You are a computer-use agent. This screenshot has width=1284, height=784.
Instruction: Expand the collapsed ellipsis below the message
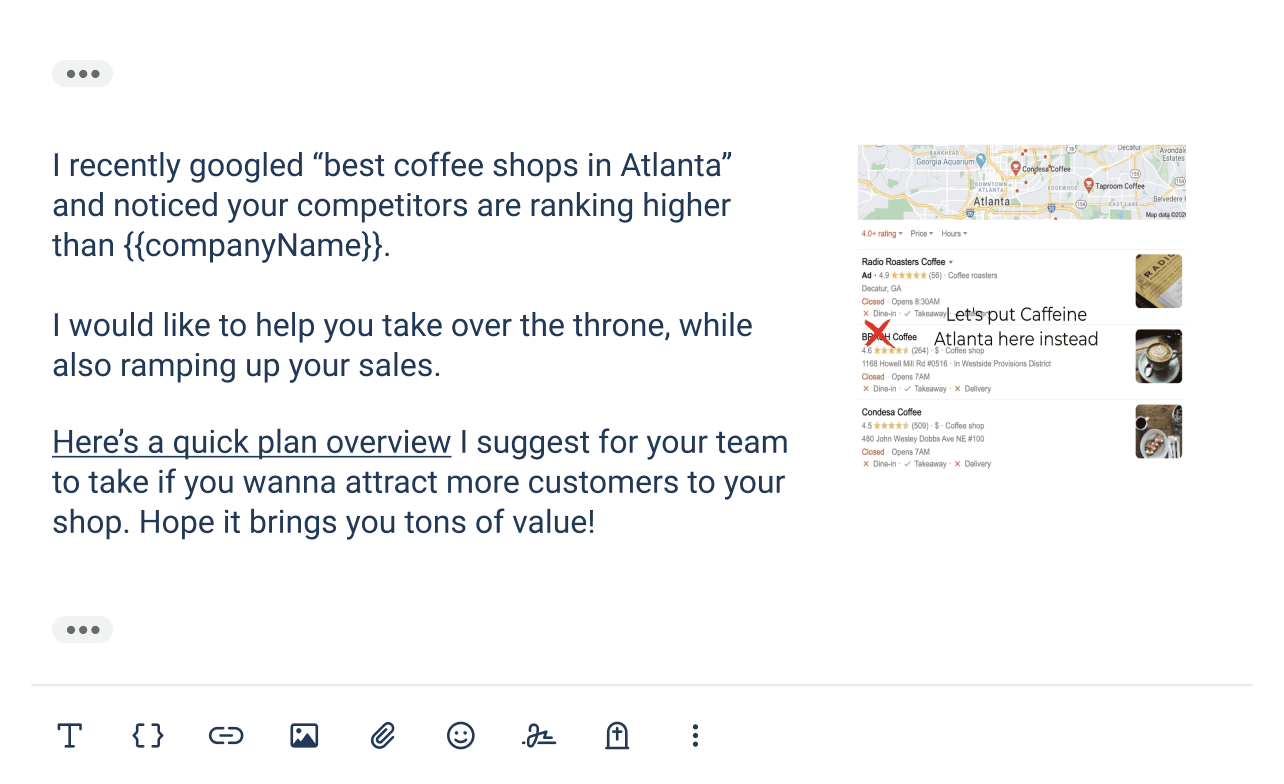82,630
